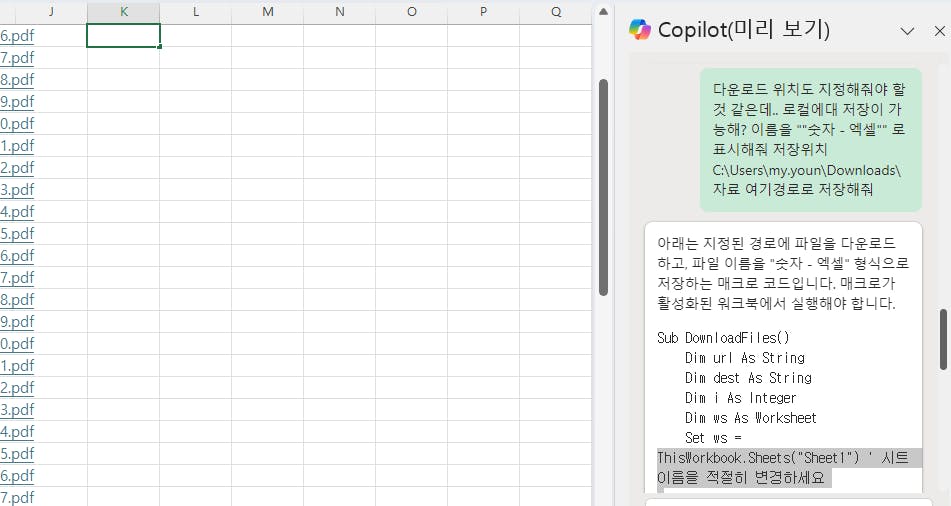
Task: Click the worksheet scrollbar up arrow
Action: (603, 12)
